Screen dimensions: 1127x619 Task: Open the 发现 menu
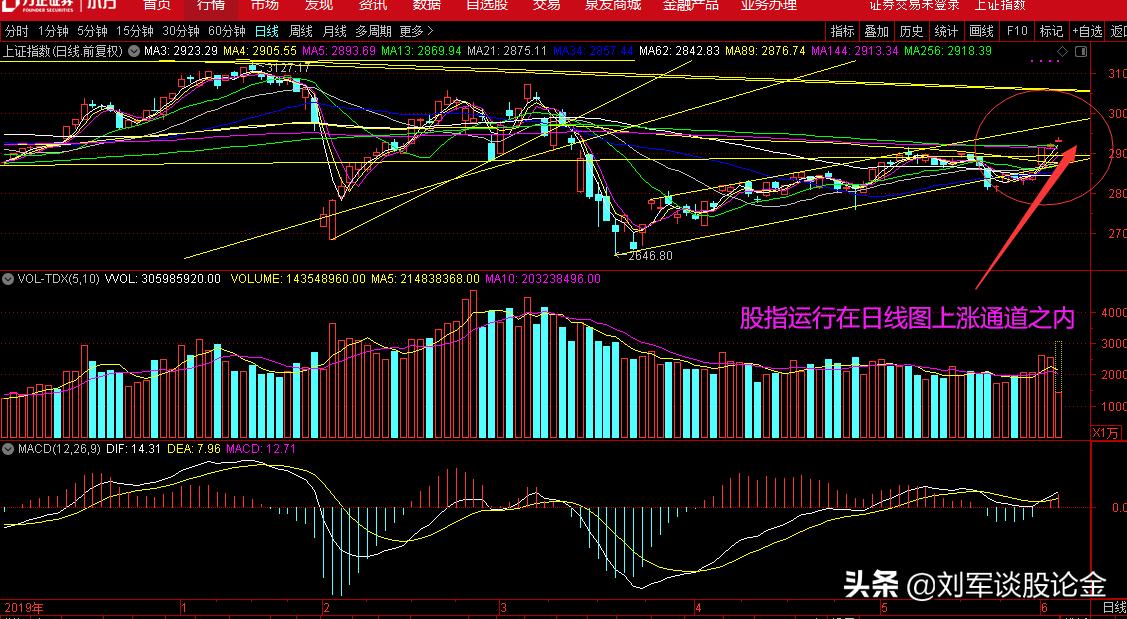318,5
